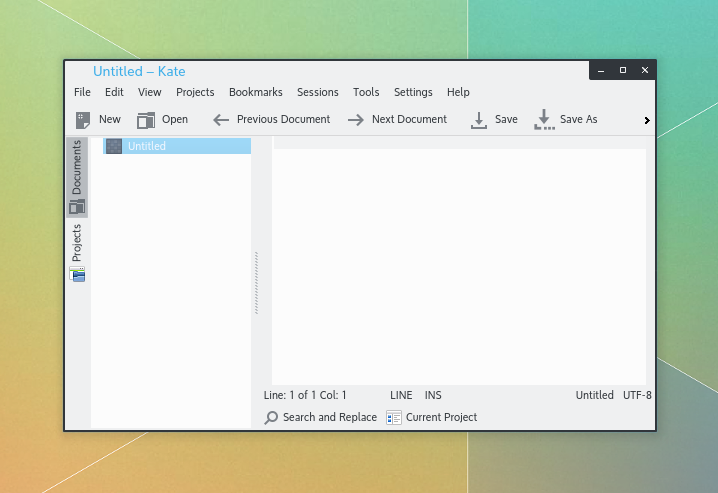Click the New document icon

(83, 120)
